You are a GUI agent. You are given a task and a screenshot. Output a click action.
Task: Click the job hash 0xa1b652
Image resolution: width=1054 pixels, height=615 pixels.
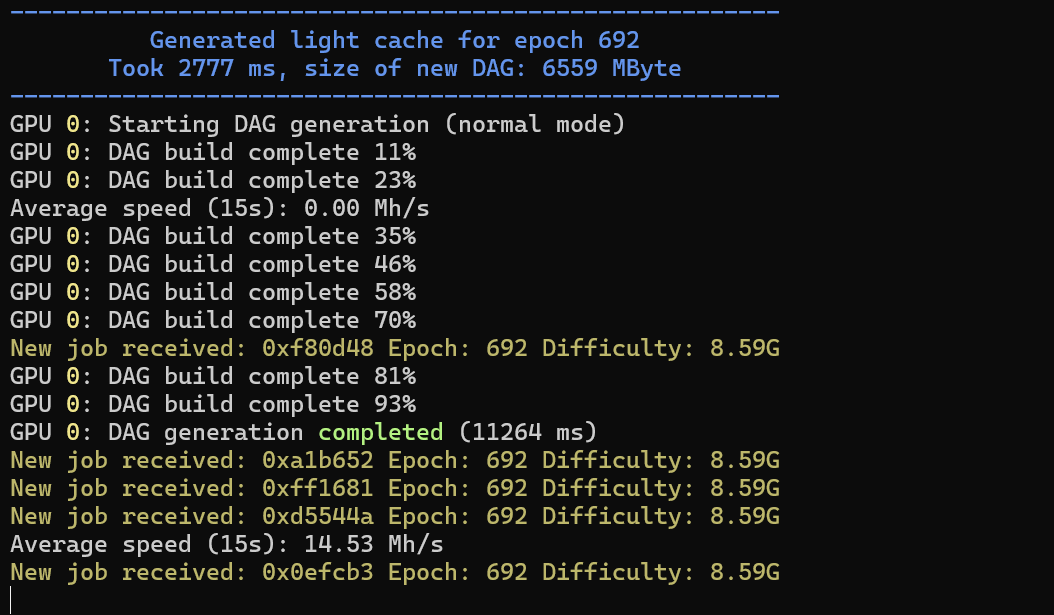pyautogui.click(x=317, y=461)
